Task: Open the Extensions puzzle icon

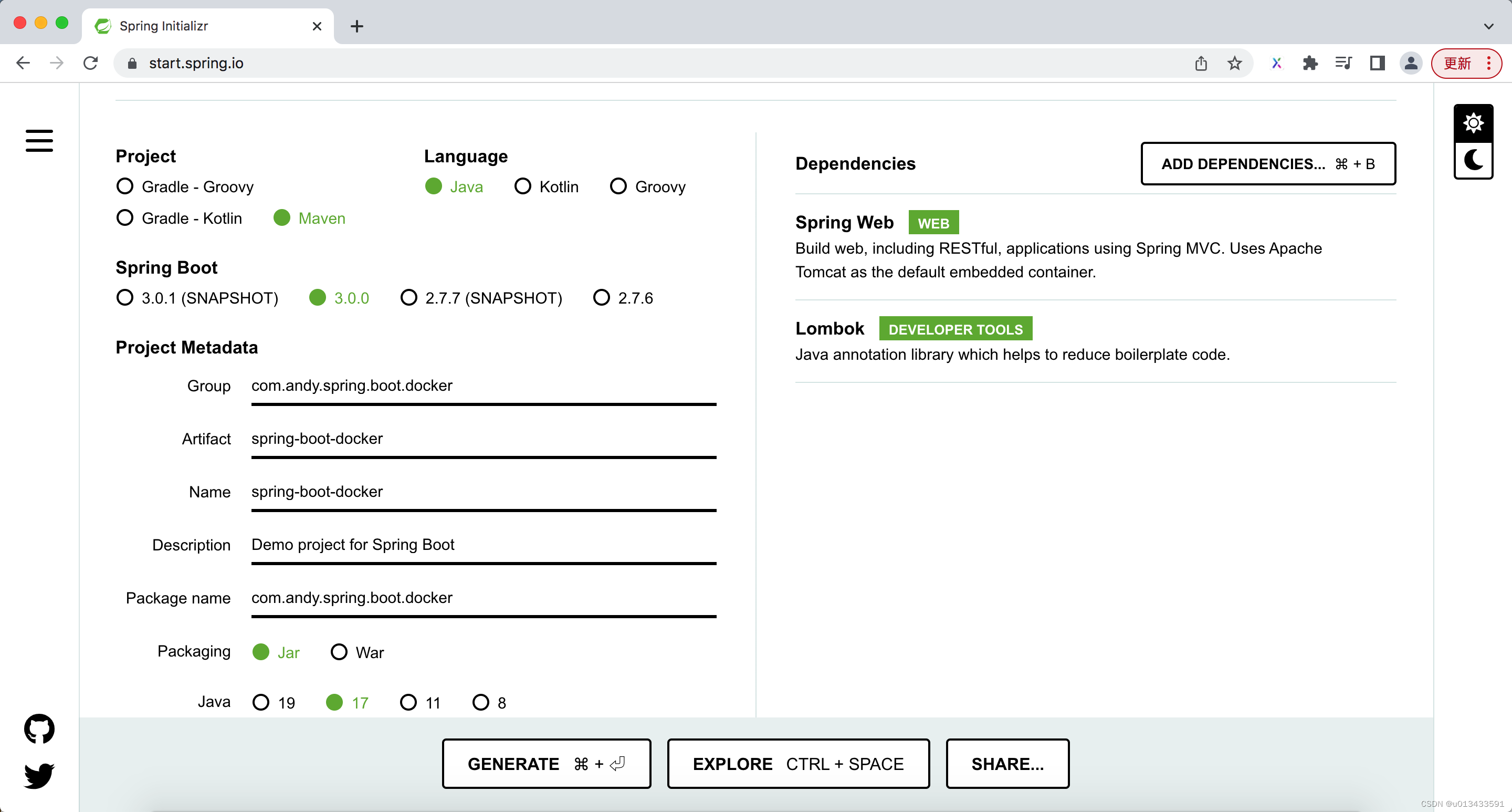Action: 1310,63
